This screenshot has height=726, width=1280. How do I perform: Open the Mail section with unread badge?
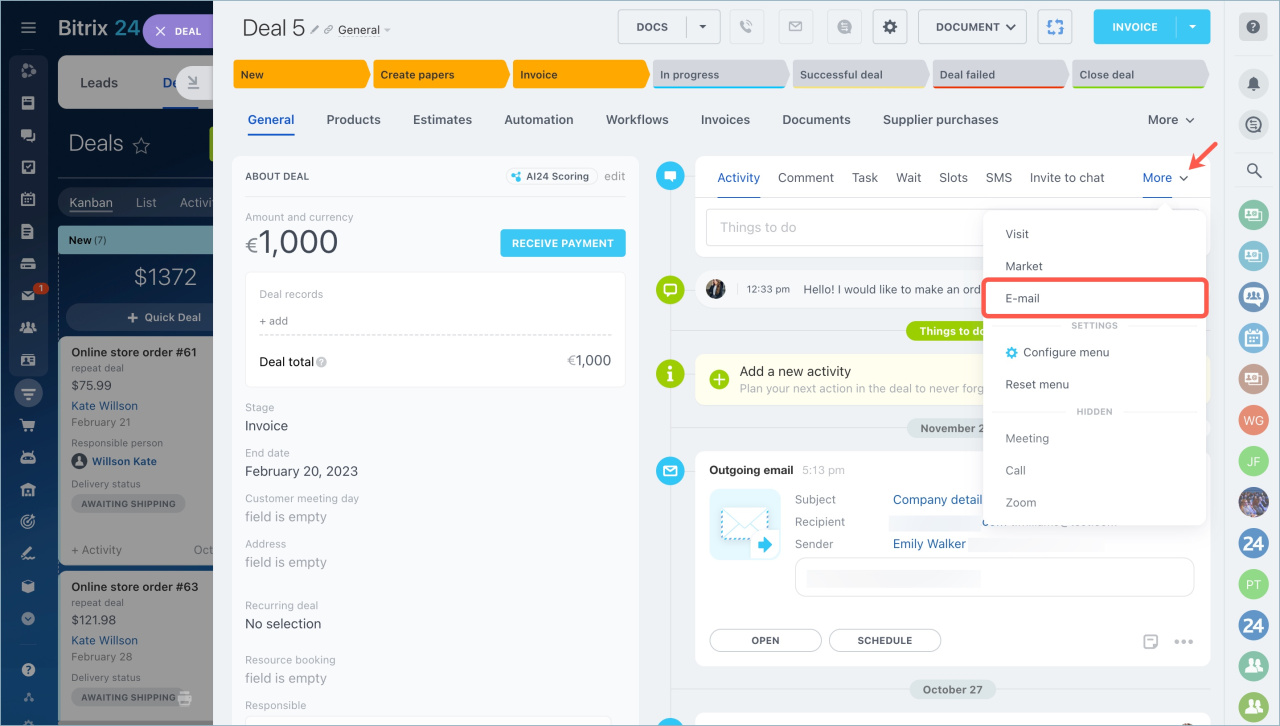[27, 295]
